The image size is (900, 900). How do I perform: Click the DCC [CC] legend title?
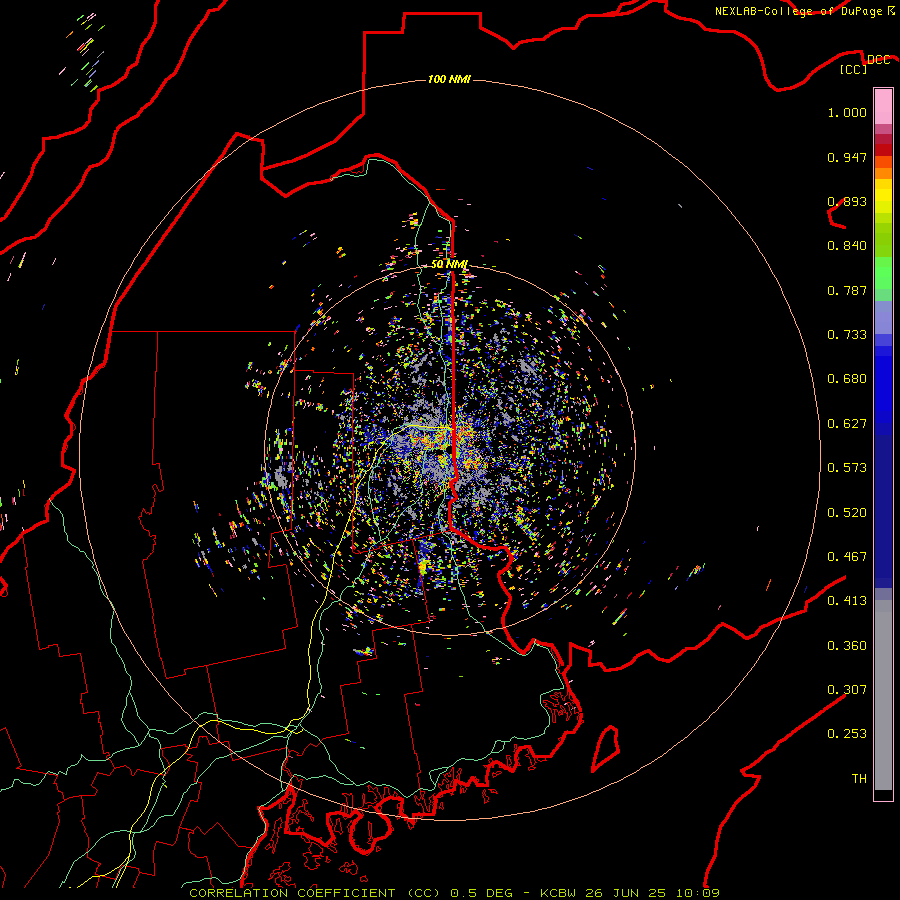click(x=863, y=64)
